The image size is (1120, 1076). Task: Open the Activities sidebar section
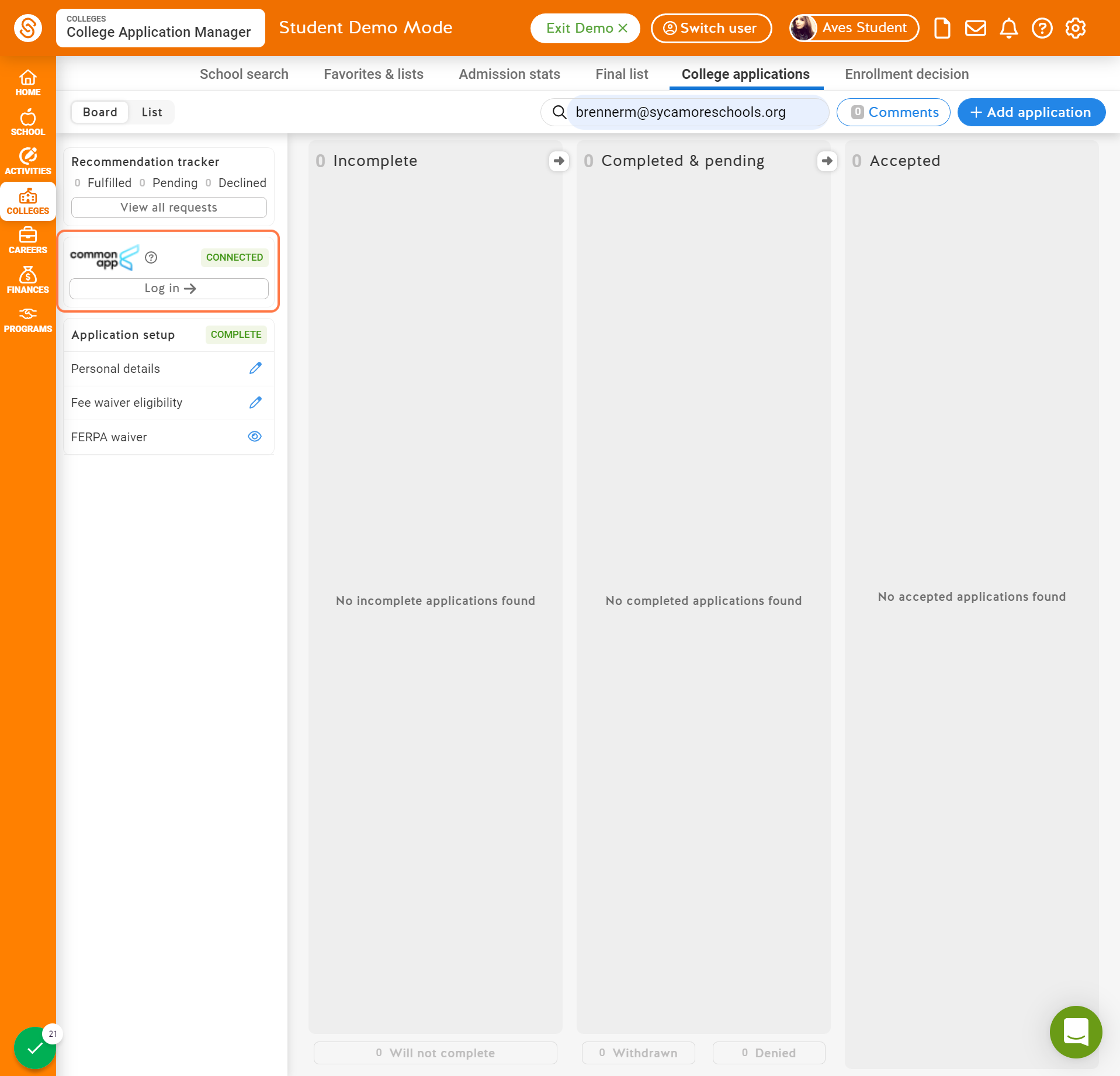[27, 162]
